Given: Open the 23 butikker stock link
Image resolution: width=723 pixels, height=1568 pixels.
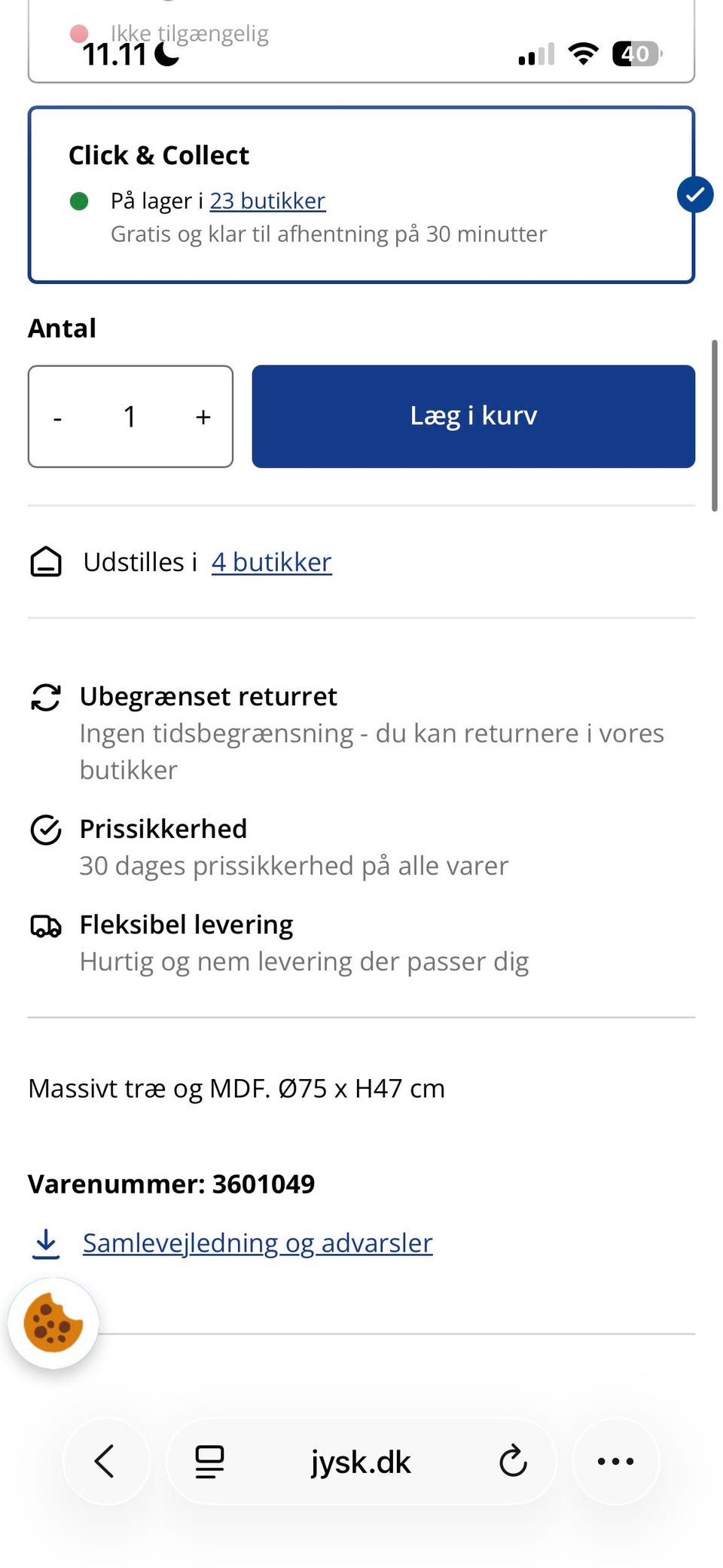Looking at the screenshot, I should click(x=267, y=201).
